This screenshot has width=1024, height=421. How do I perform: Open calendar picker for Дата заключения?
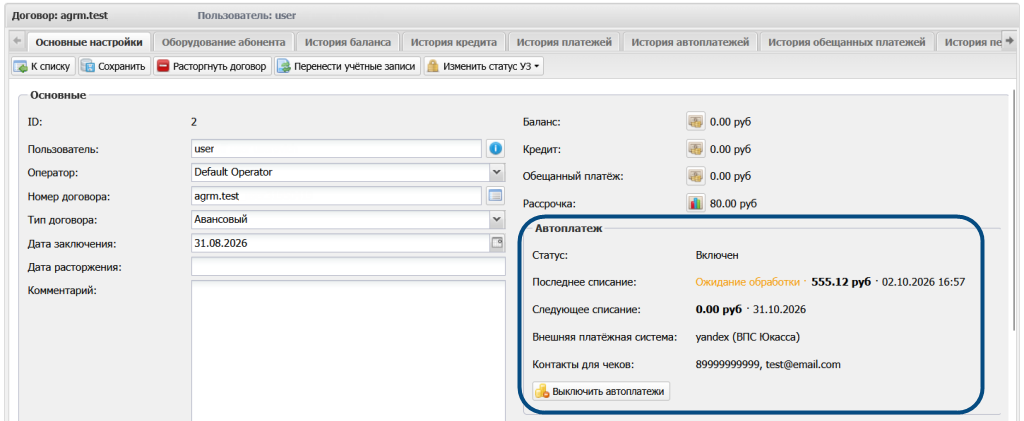(497, 243)
